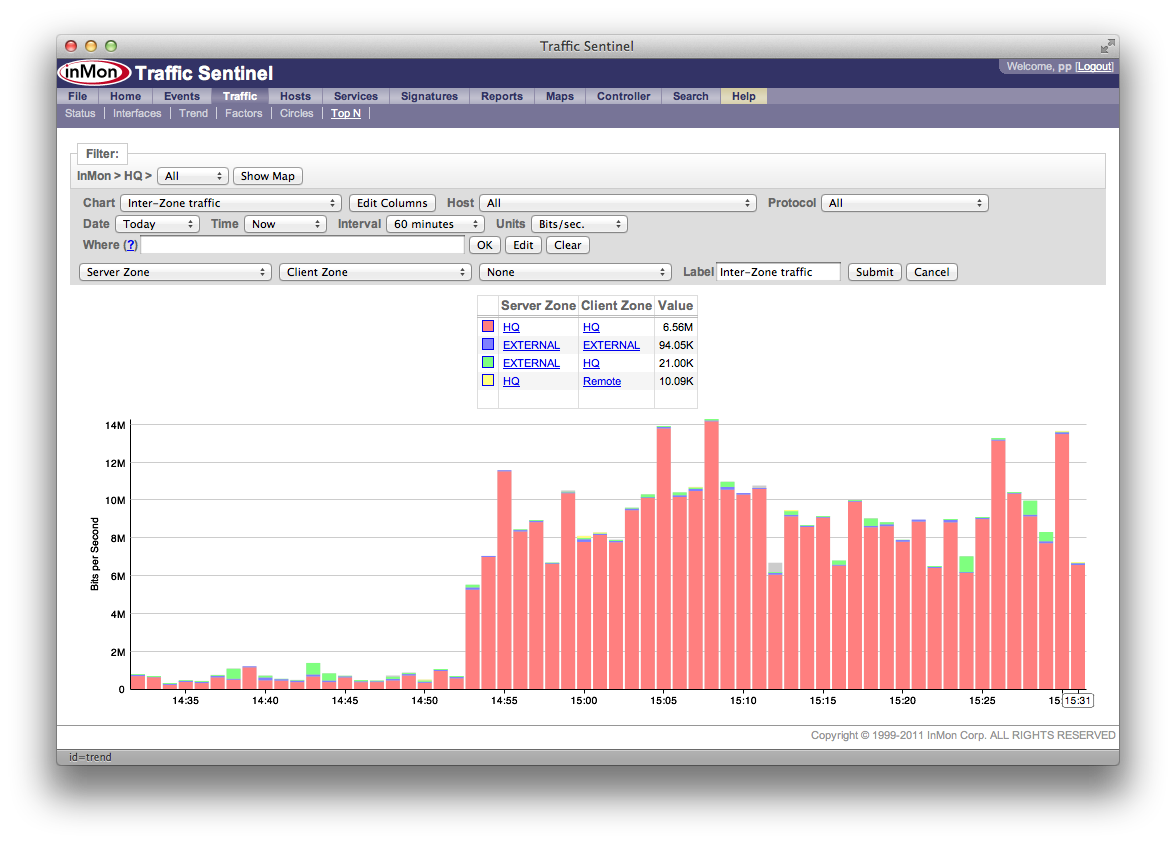The height and width of the screenshot is (844, 1176).
Task: Click the Submit button
Action: [874, 272]
